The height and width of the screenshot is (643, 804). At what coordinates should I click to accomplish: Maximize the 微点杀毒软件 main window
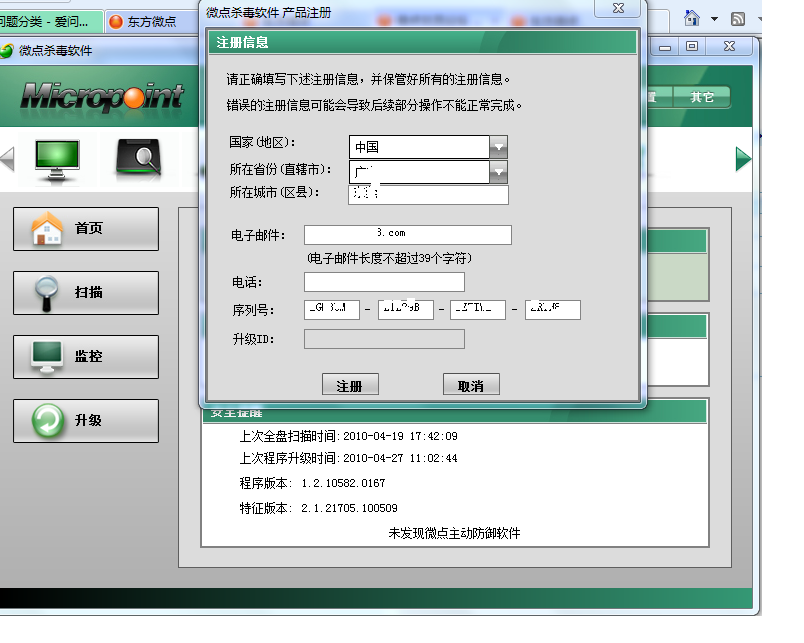tap(692, 47)
